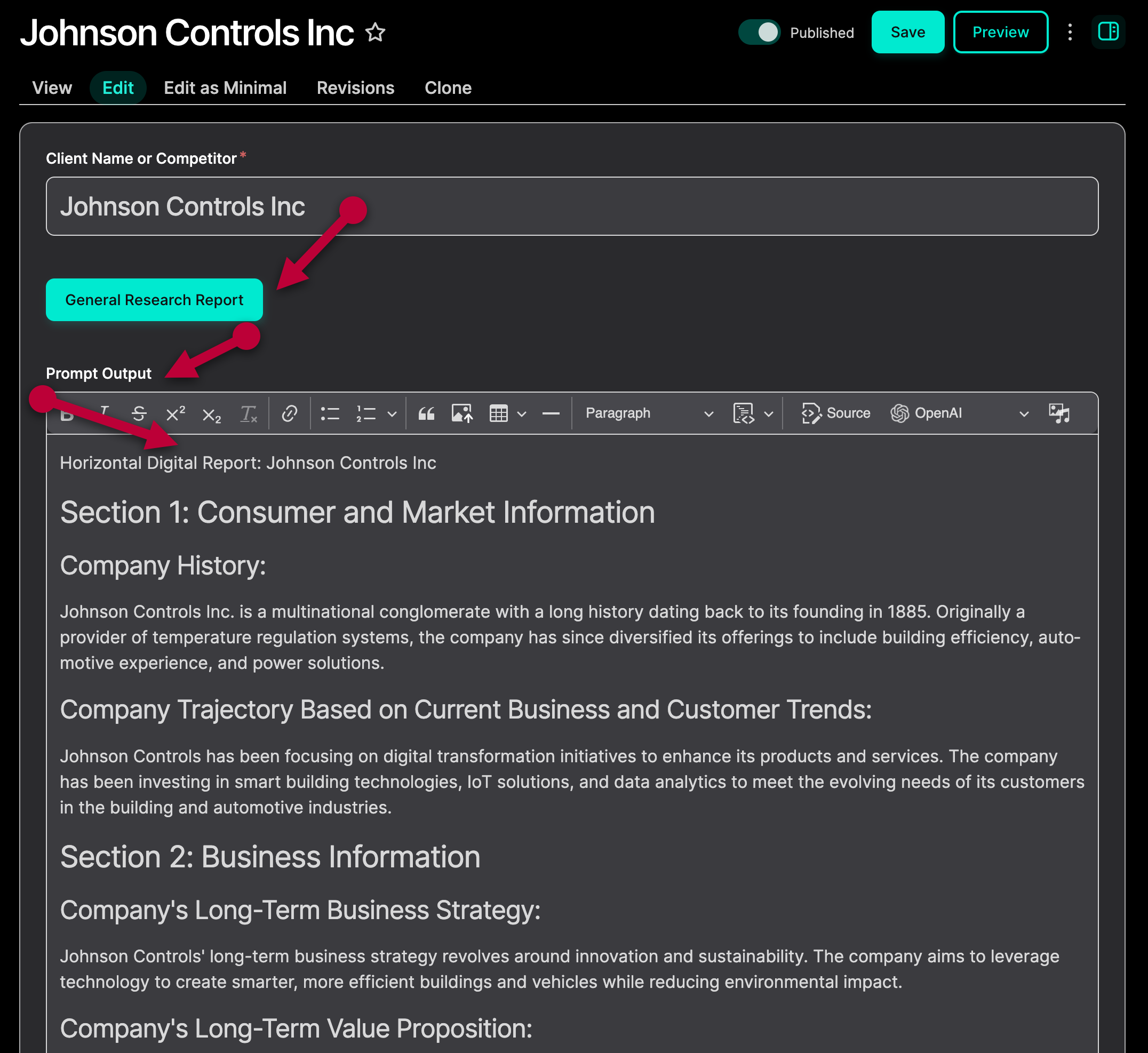This screenshot has width=1148, height=1053.
Task: Insert a numbered list
Action: point(366,413)
